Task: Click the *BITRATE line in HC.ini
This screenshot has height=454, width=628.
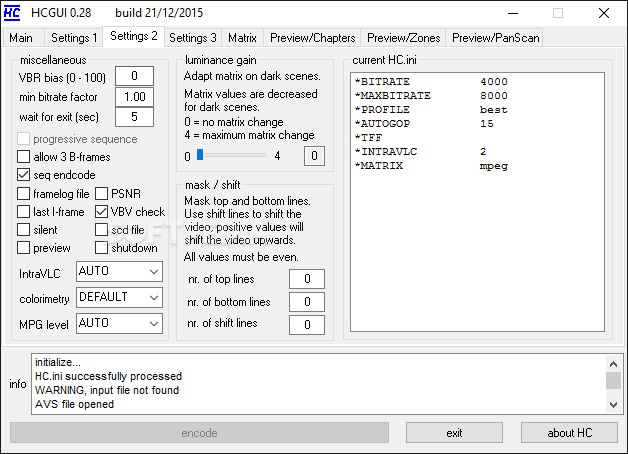Action: [431, 82]
